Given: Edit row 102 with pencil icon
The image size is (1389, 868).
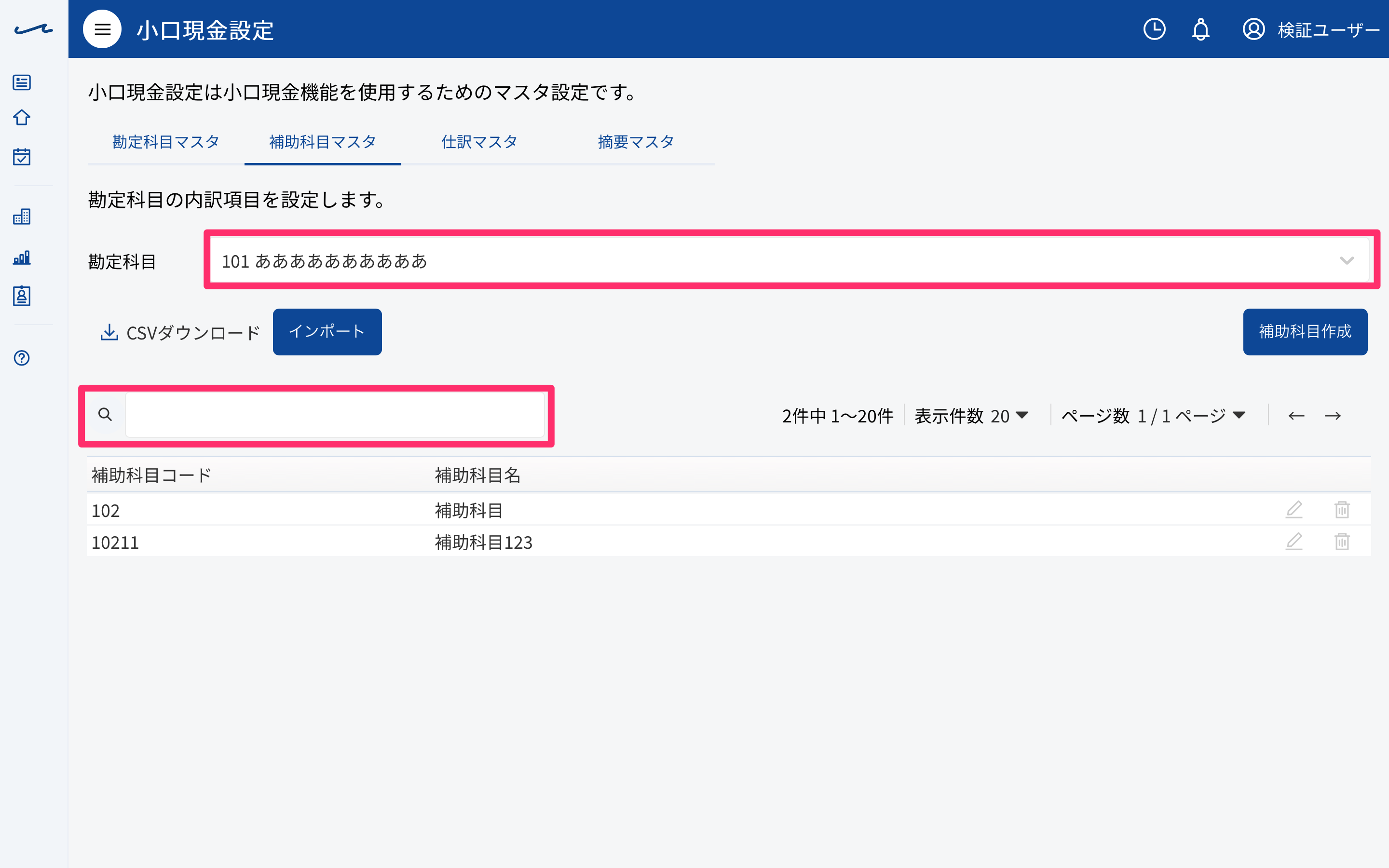Looking at the screenshot, I should pos(1294,509).
